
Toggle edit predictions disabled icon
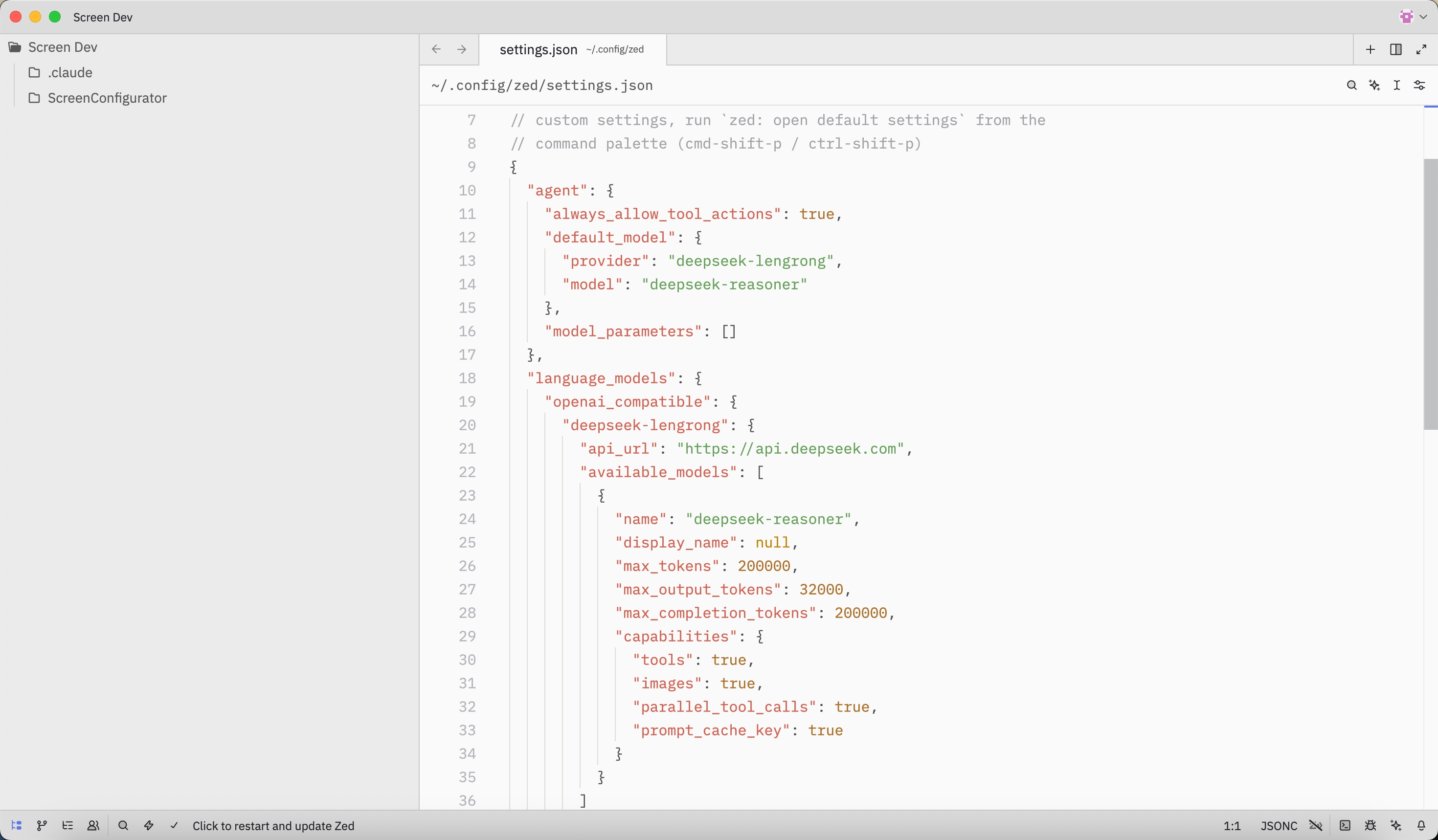1315,825
